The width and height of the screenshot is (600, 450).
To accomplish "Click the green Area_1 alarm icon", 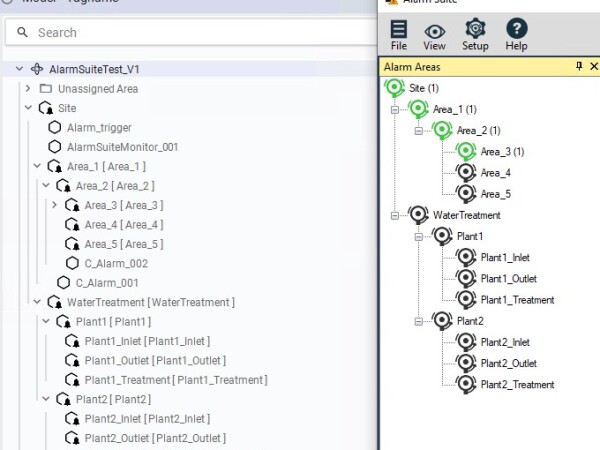I will (419, 109).
